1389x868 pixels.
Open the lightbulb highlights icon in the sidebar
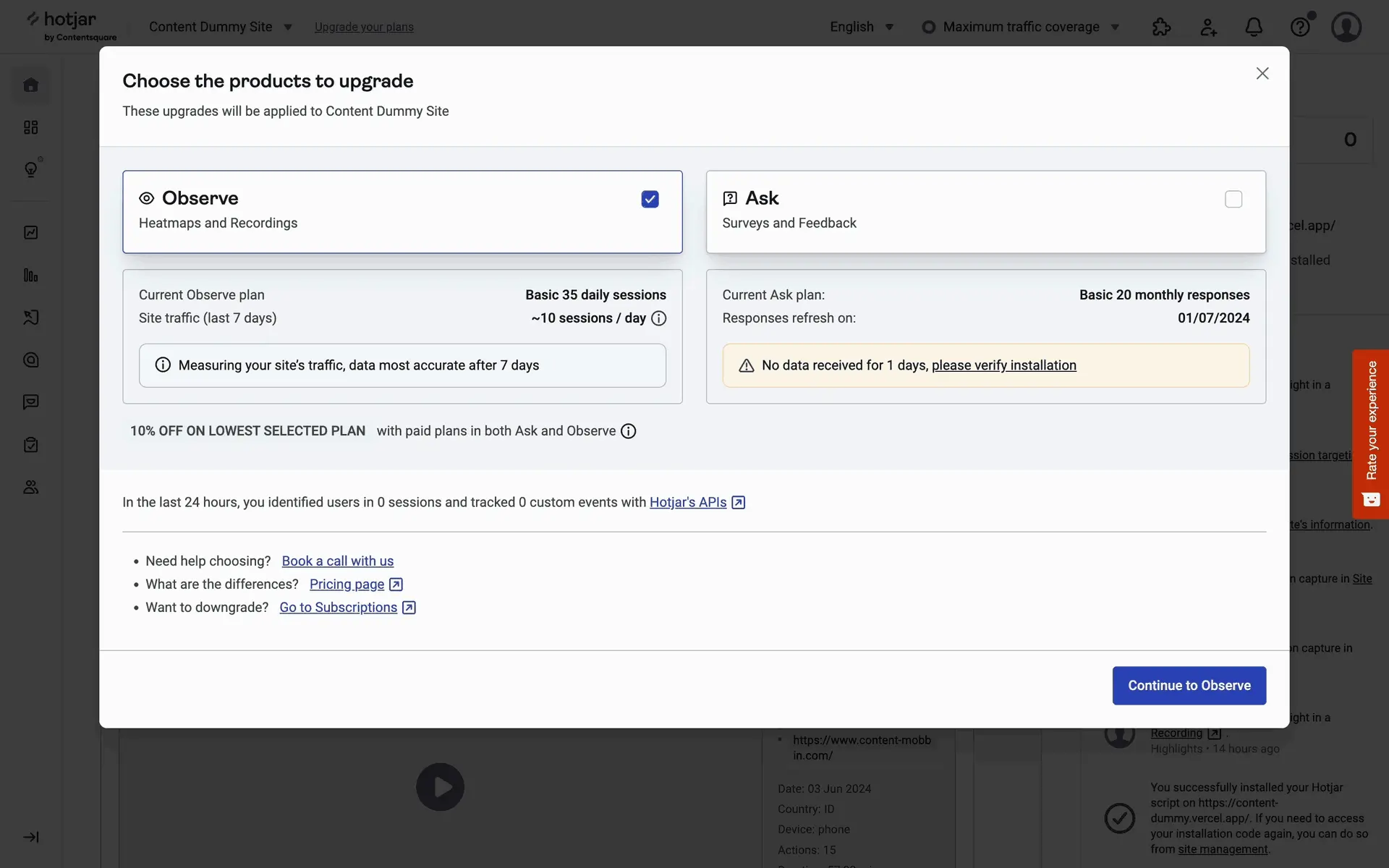coord(30,169)
